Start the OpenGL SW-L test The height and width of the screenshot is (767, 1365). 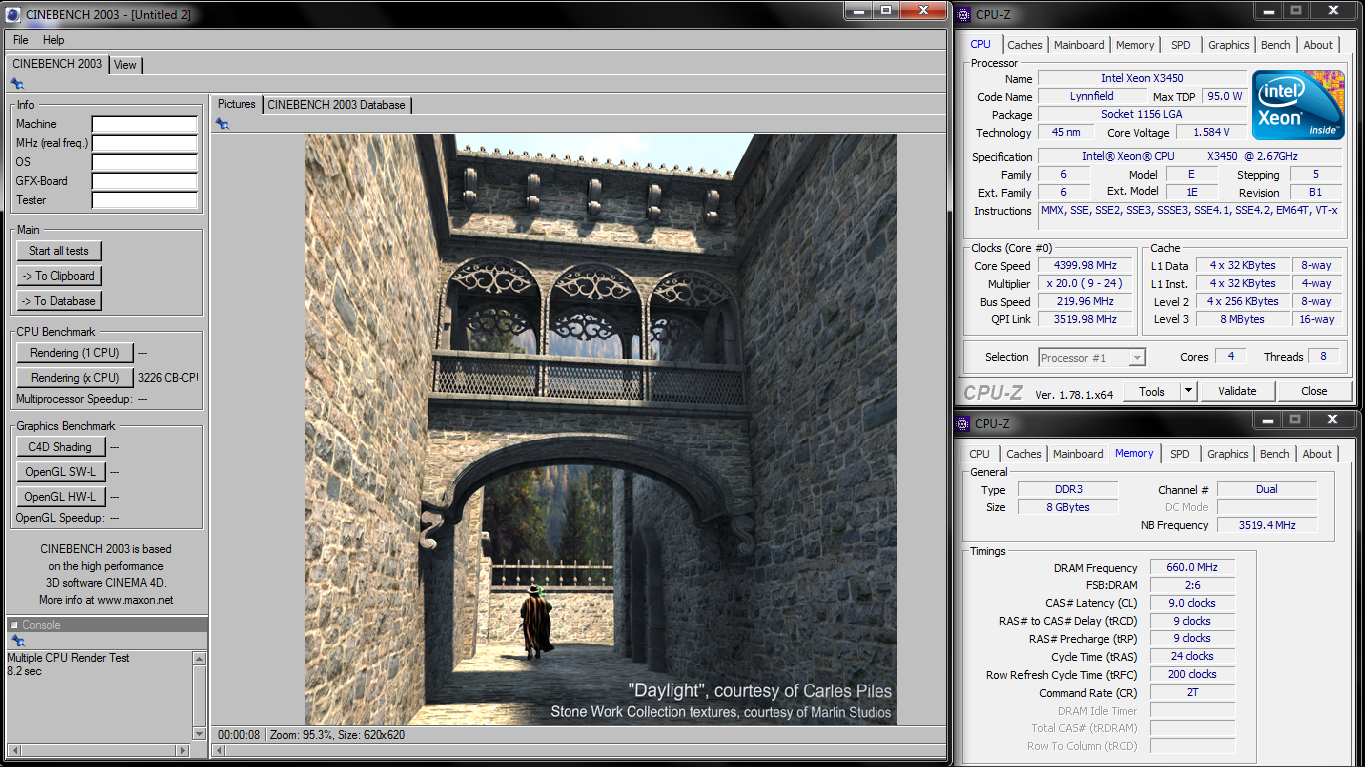click(x=60, y=472)
